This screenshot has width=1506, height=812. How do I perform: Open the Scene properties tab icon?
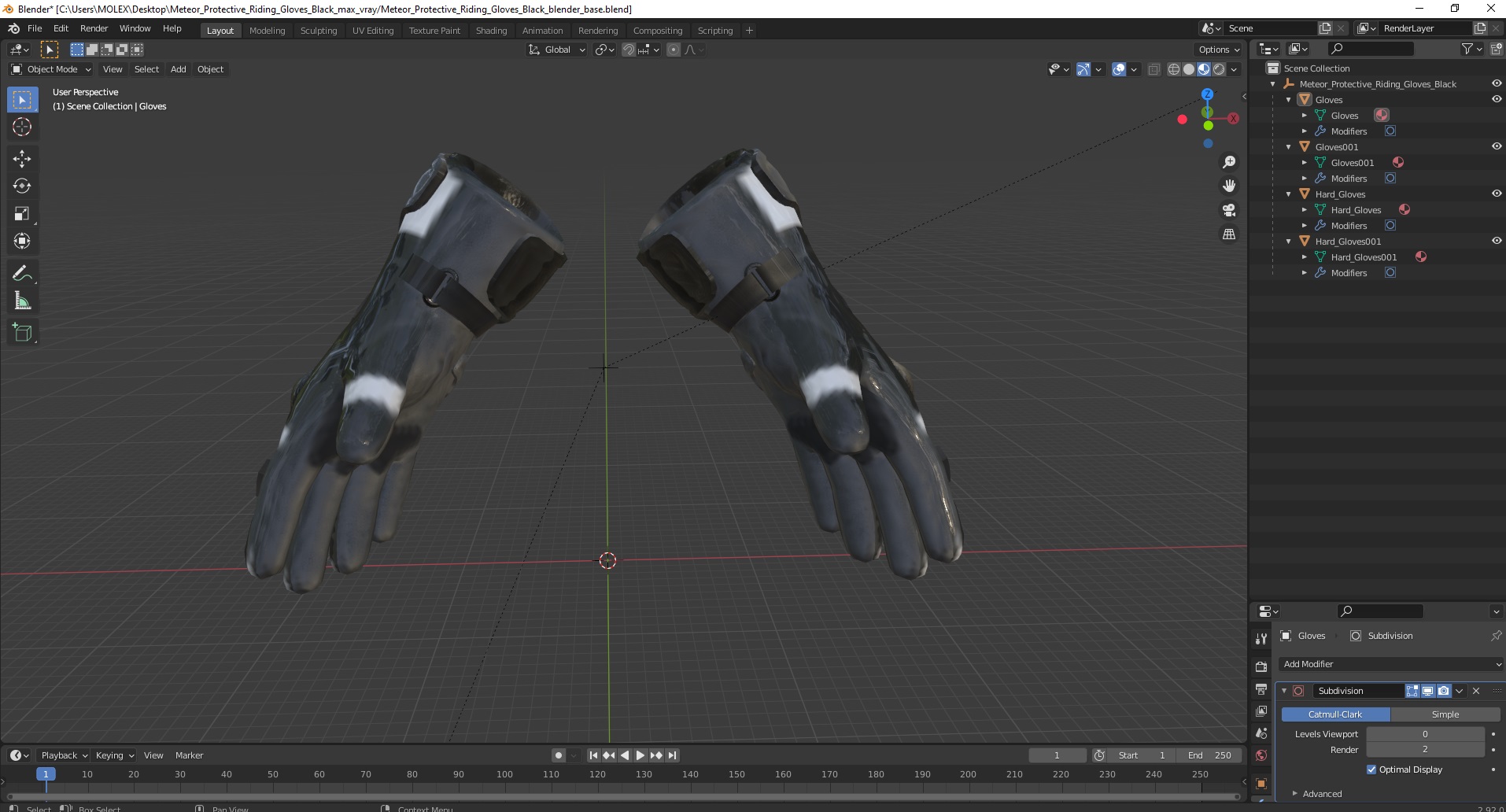(1261, 733)
